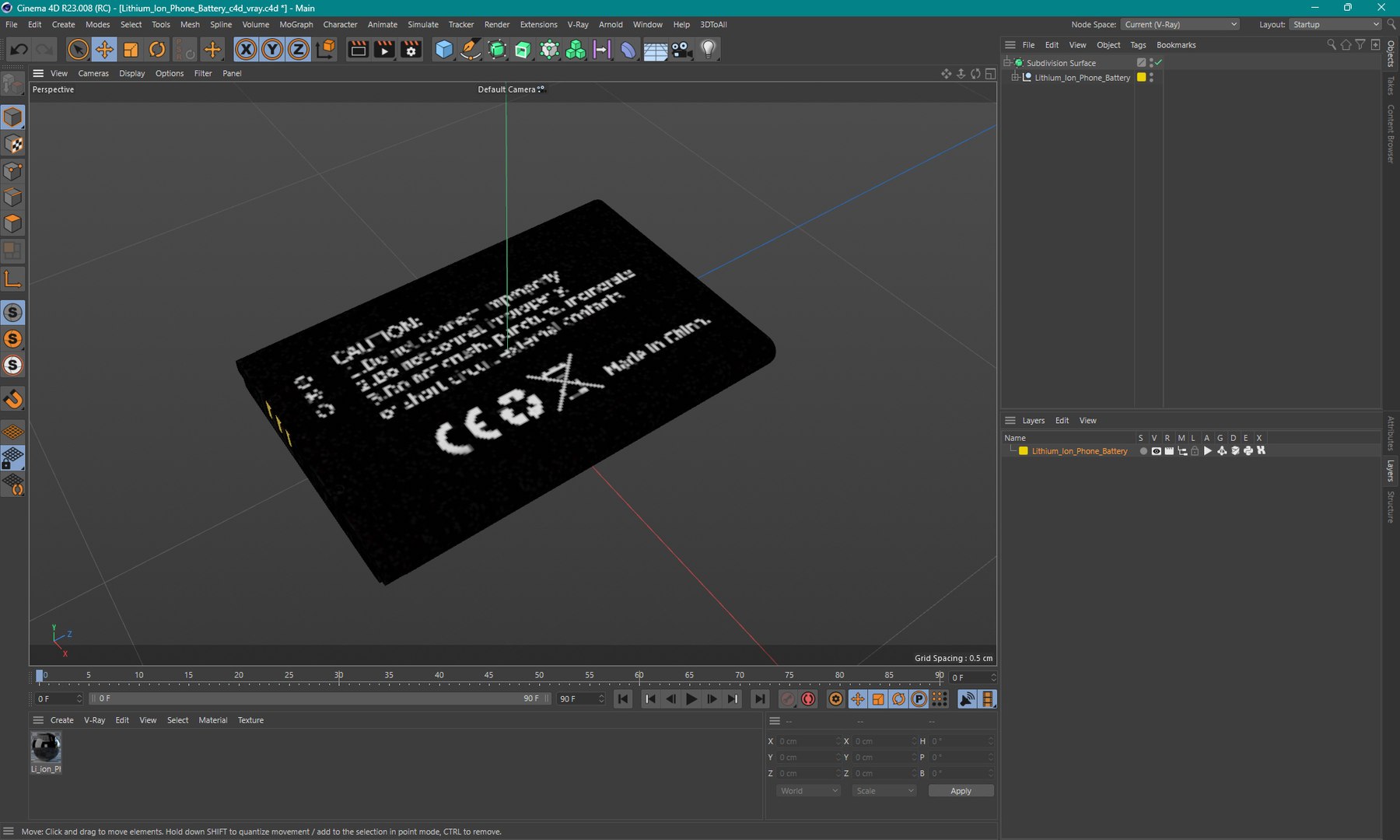Image resolution: width=1400 pixels, height=840 pixels.
Task: Choose the Live Selection tool
Action: coord(77,50)
